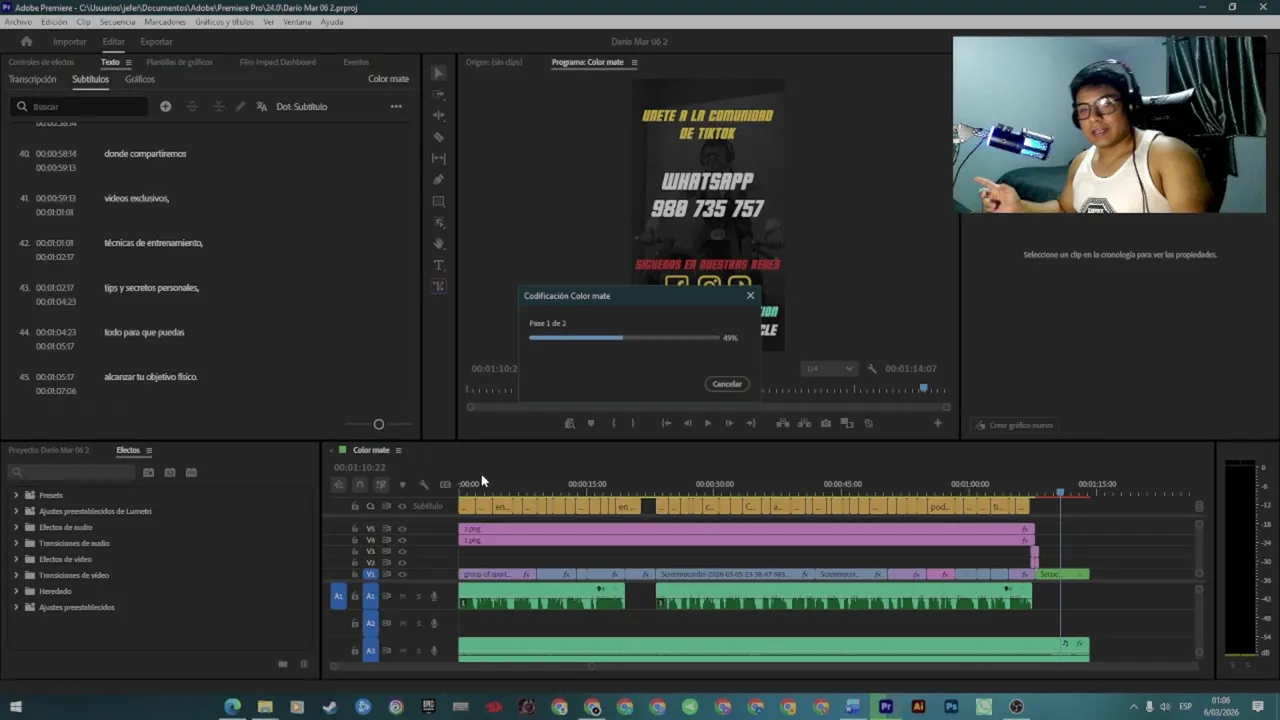The image size is (1280, 720).
Task: Toggle snap in timeline magnet icon
Action: click(x=360, y=485)
